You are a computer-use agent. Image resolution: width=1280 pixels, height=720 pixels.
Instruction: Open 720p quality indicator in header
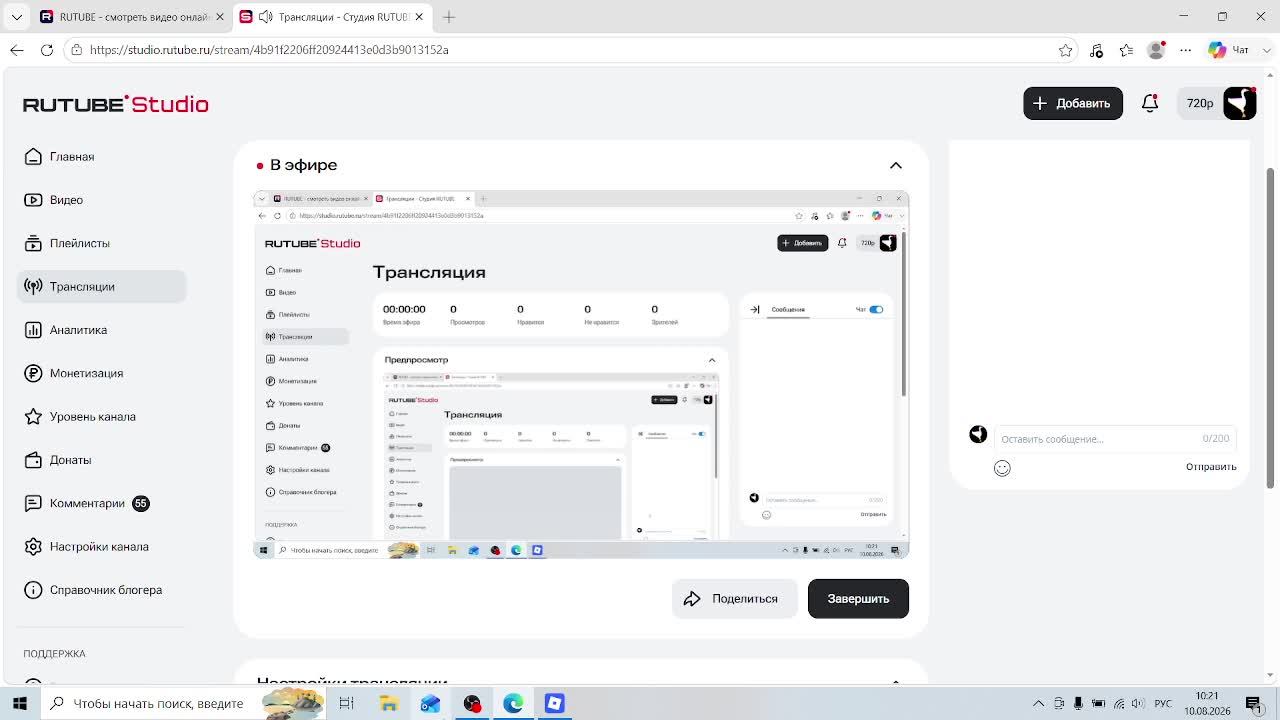click(x=1200, y=103)
